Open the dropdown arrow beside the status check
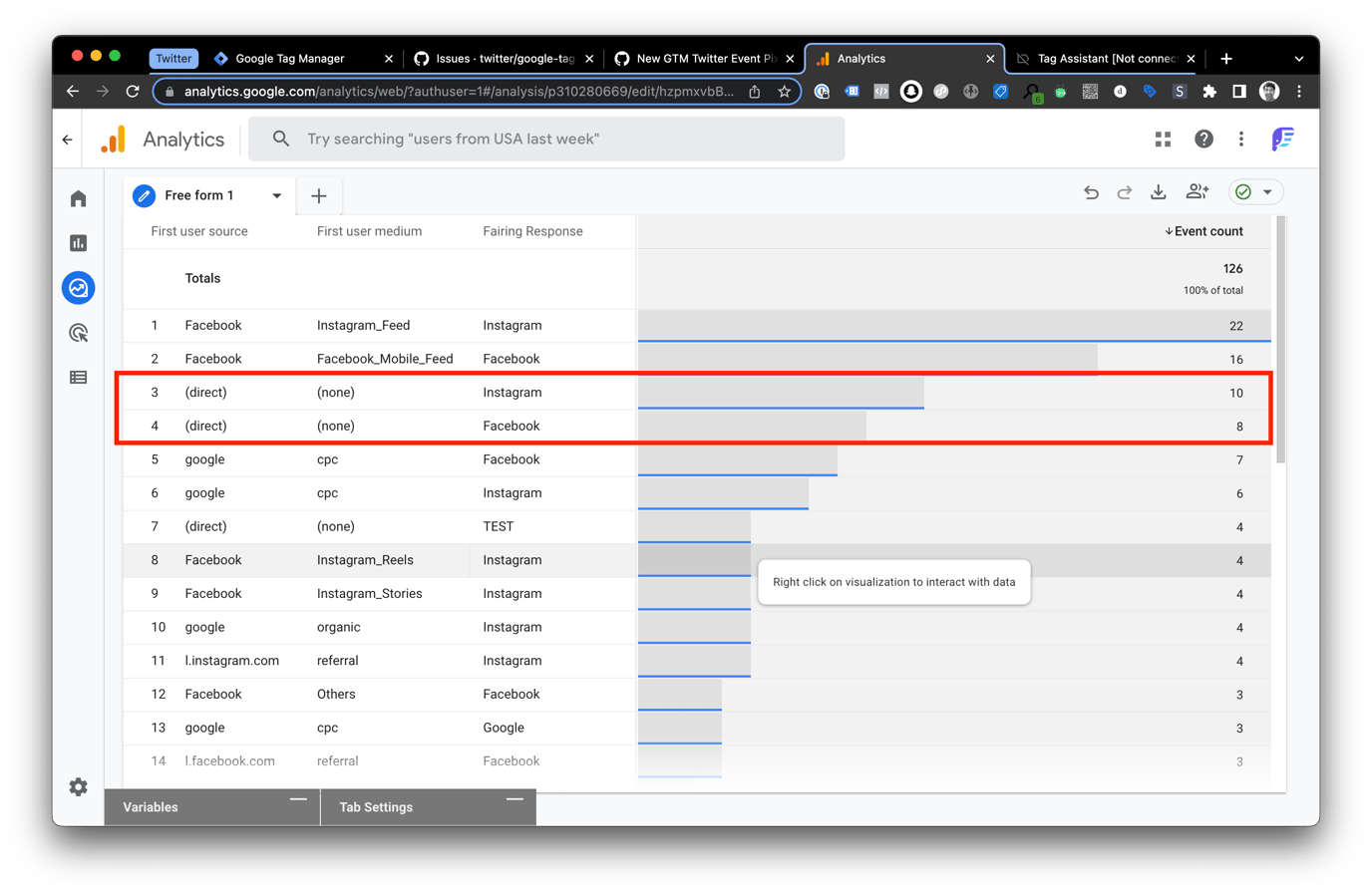1372x895 pixels. coord(1267,192)
